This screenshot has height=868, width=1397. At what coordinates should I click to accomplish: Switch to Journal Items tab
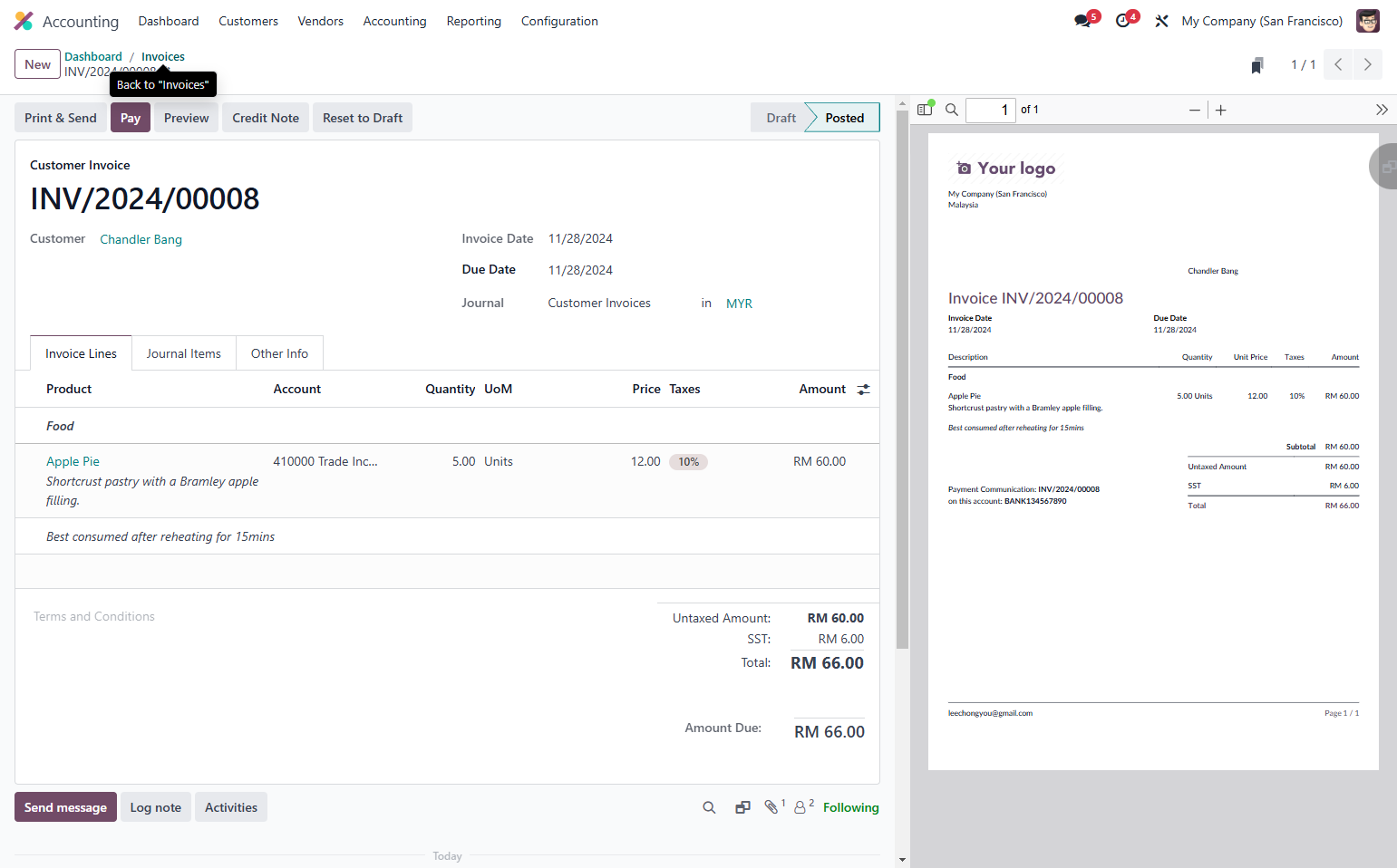[x=184, y=353]
